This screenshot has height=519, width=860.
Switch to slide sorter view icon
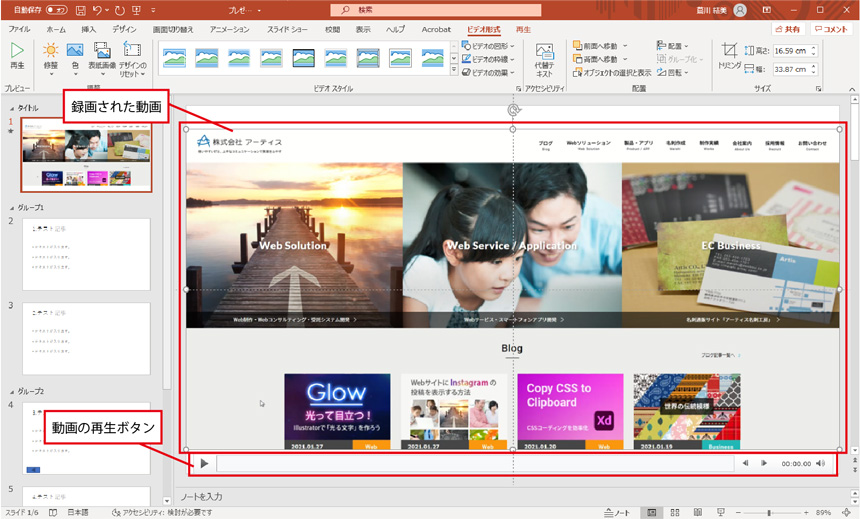coord(675,512)
